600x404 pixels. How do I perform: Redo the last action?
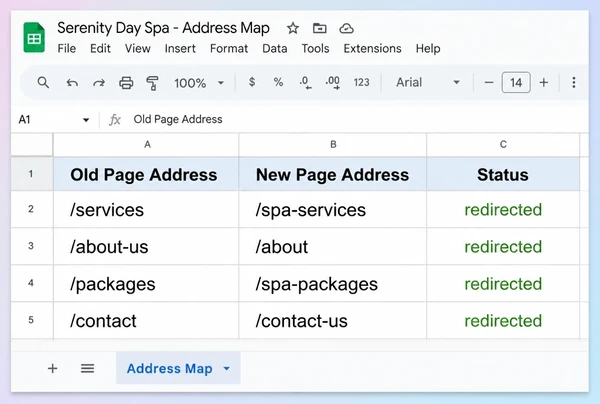click(x=99, y=83)
